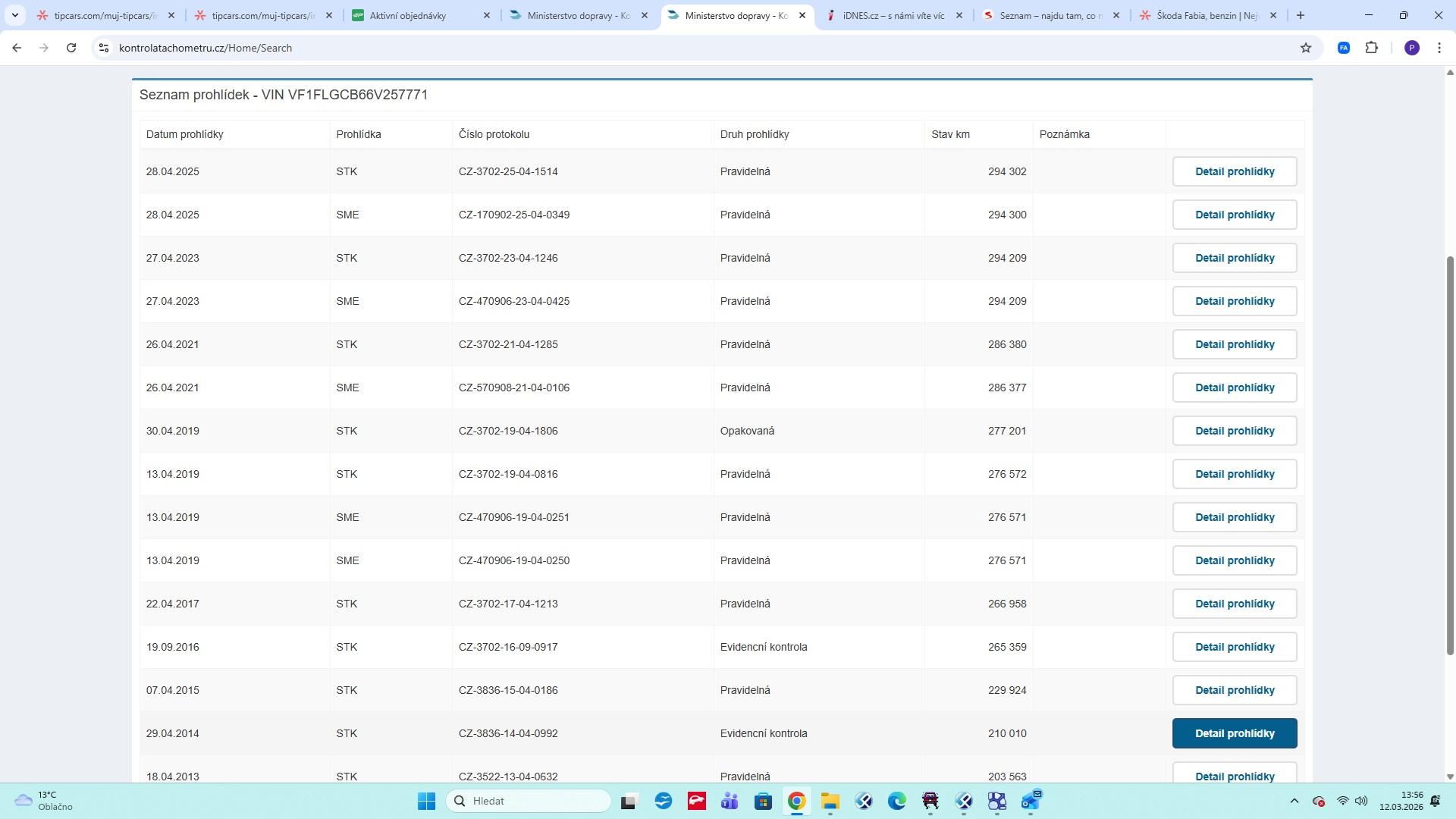
Task: Open a new browser tab
Action: click(x=1301, y=15)
